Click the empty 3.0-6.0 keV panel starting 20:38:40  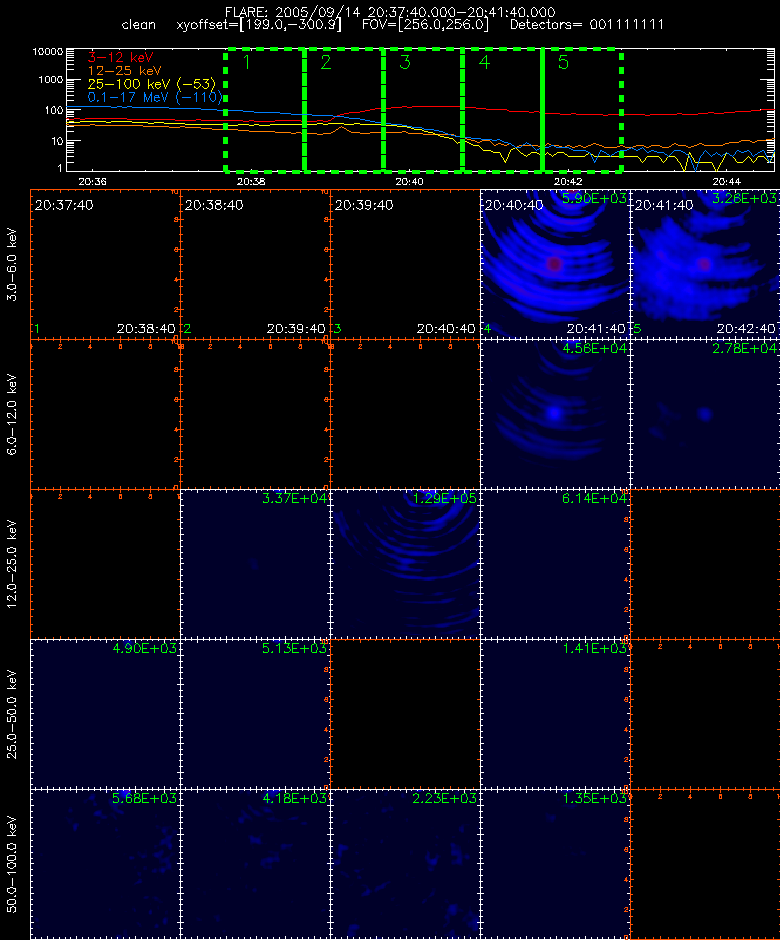tap(255, 264)
